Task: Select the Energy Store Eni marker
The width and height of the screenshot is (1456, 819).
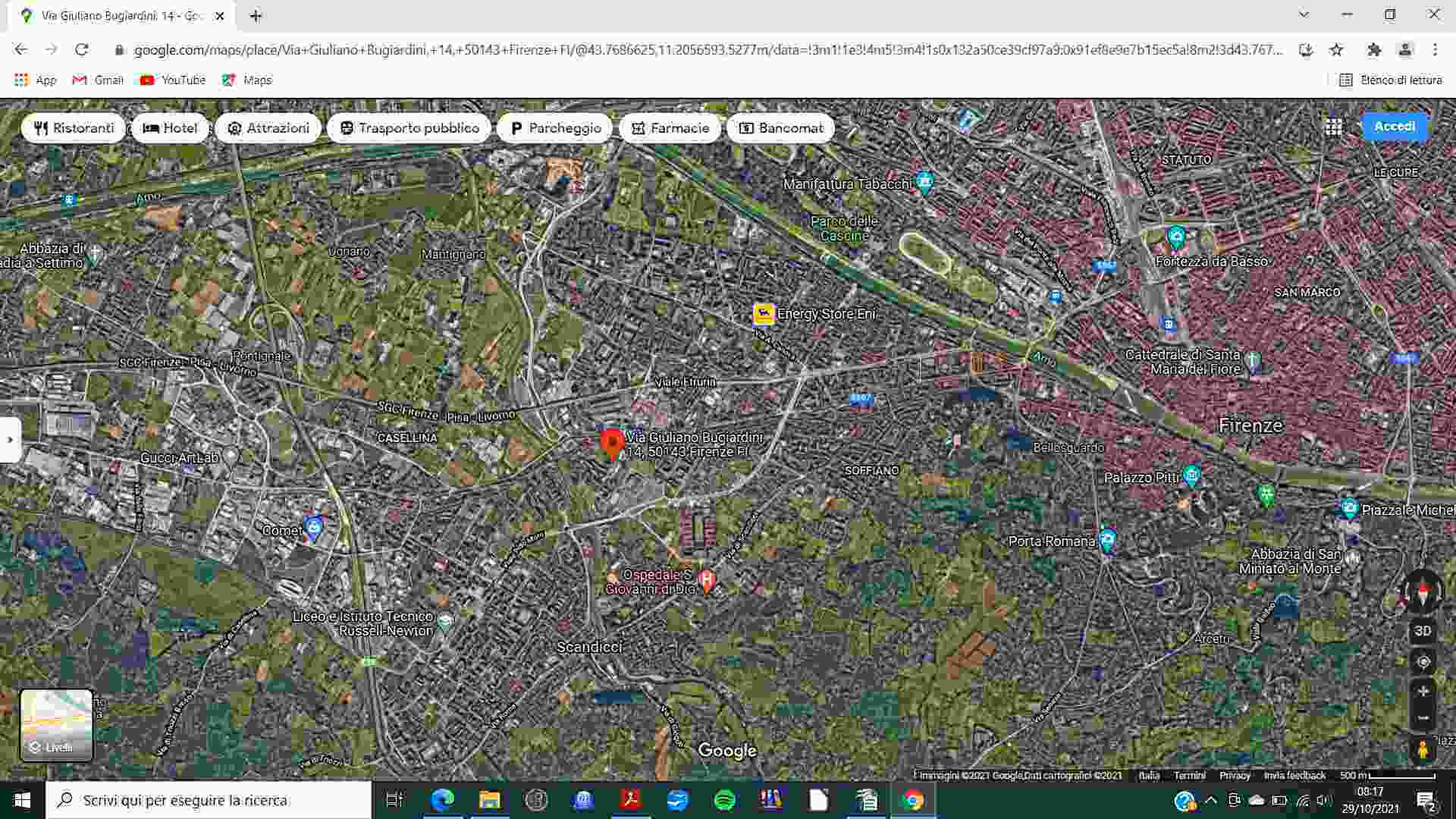Action: pos(764,313)
